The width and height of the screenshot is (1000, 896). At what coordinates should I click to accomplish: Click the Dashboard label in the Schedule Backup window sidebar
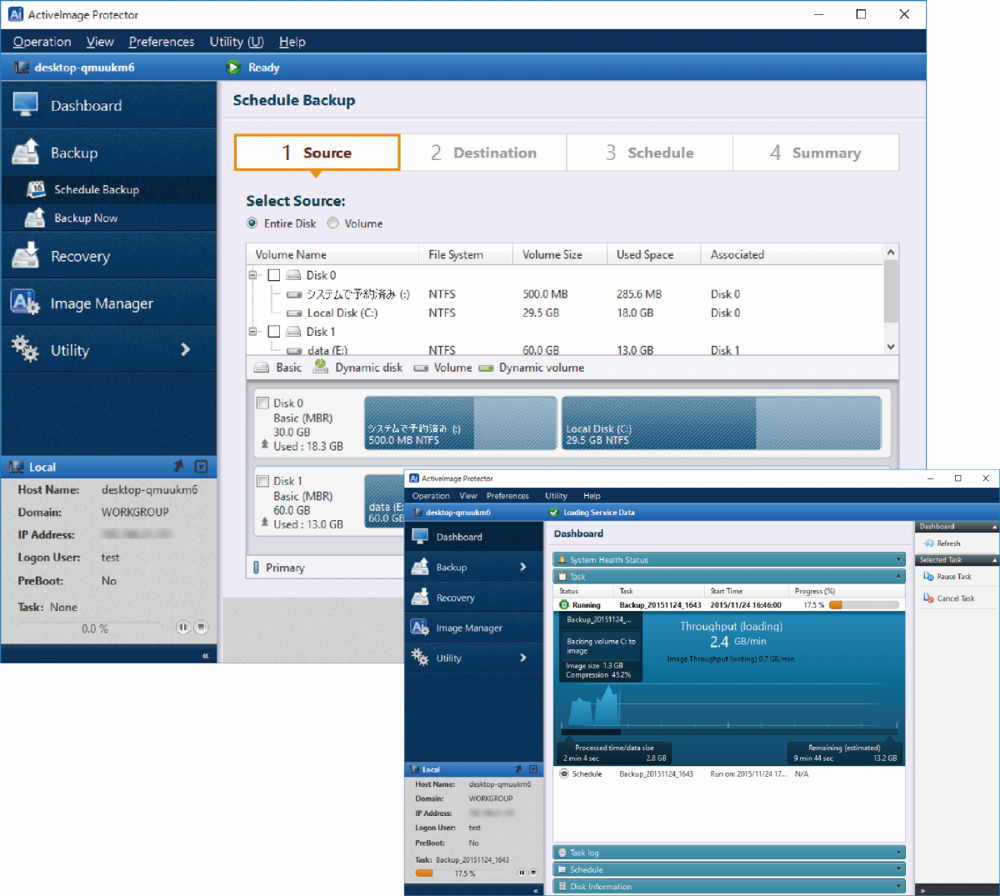tap(86, 105)
